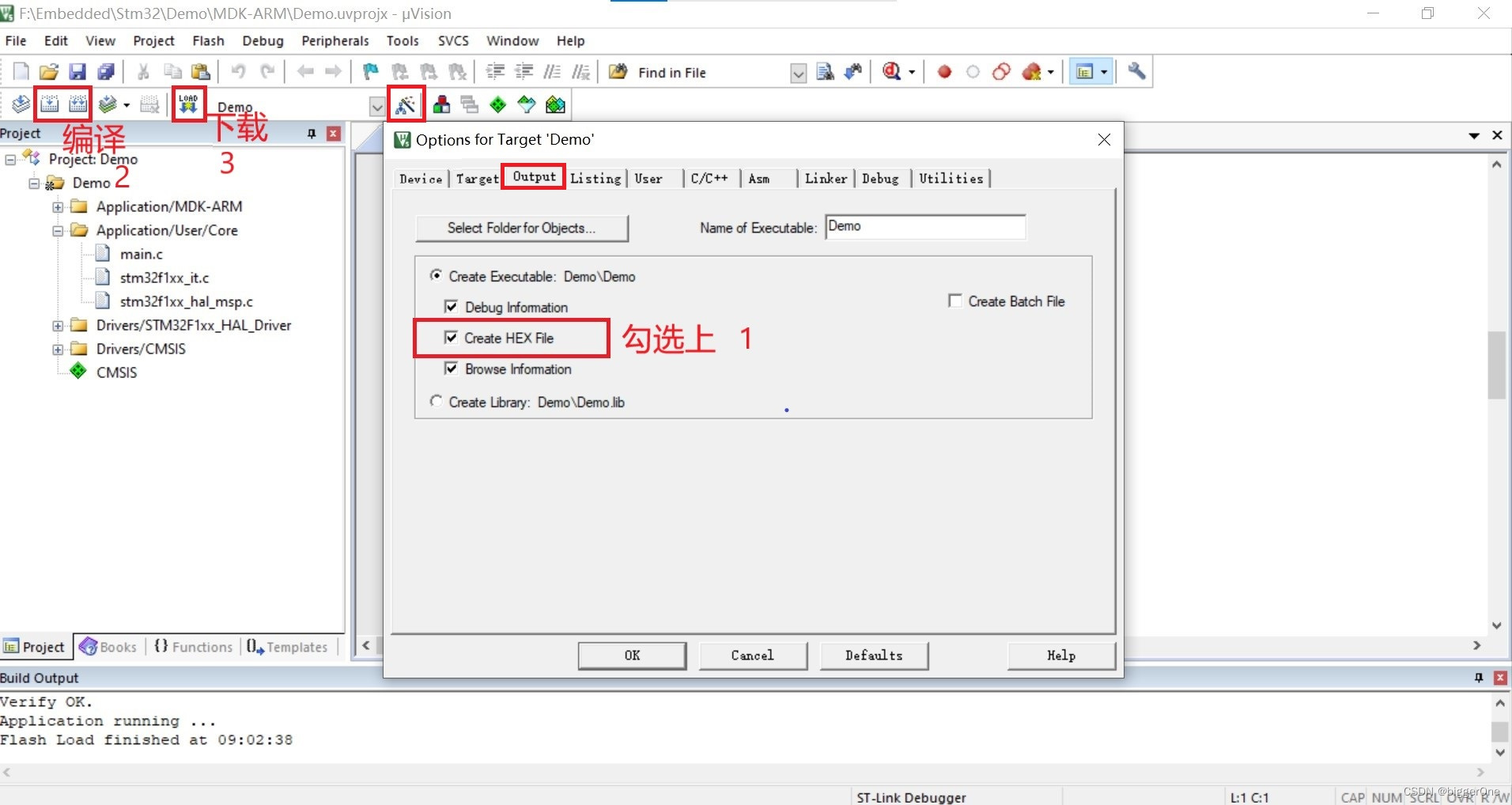Open the target selection dropdown showing Demo
Viewport: 1512px width, 805px height.
[x=377, y=106]
